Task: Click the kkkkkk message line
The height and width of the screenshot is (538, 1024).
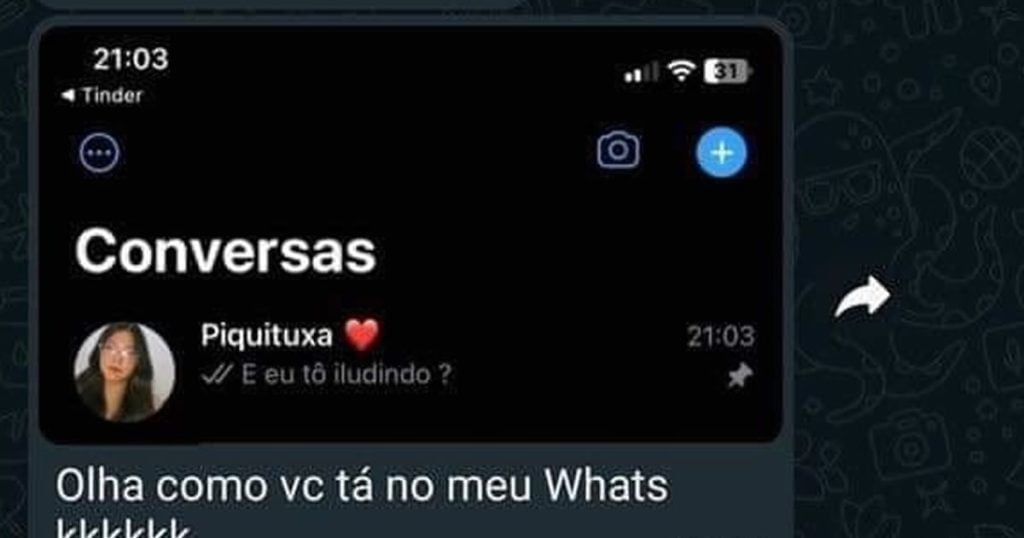Action: (122, 529)
